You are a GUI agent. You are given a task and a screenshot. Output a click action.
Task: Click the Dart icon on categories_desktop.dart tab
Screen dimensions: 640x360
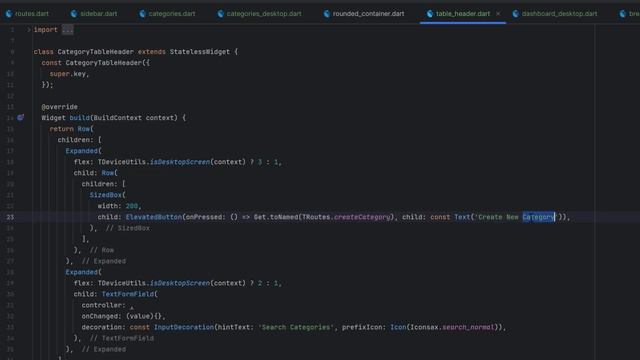[221, 13]
